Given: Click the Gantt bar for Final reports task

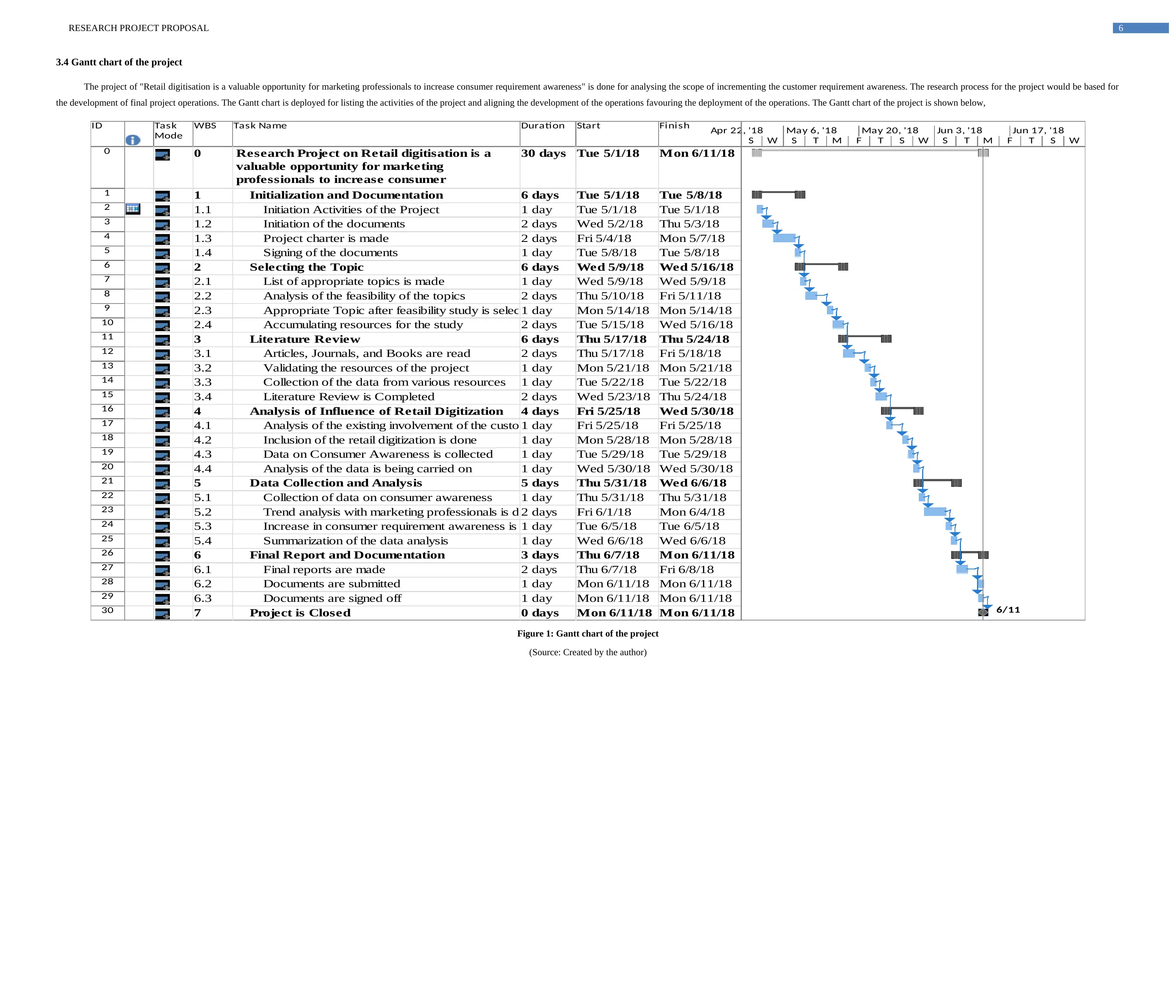Looking at the screenshot, I should (962, 569).
